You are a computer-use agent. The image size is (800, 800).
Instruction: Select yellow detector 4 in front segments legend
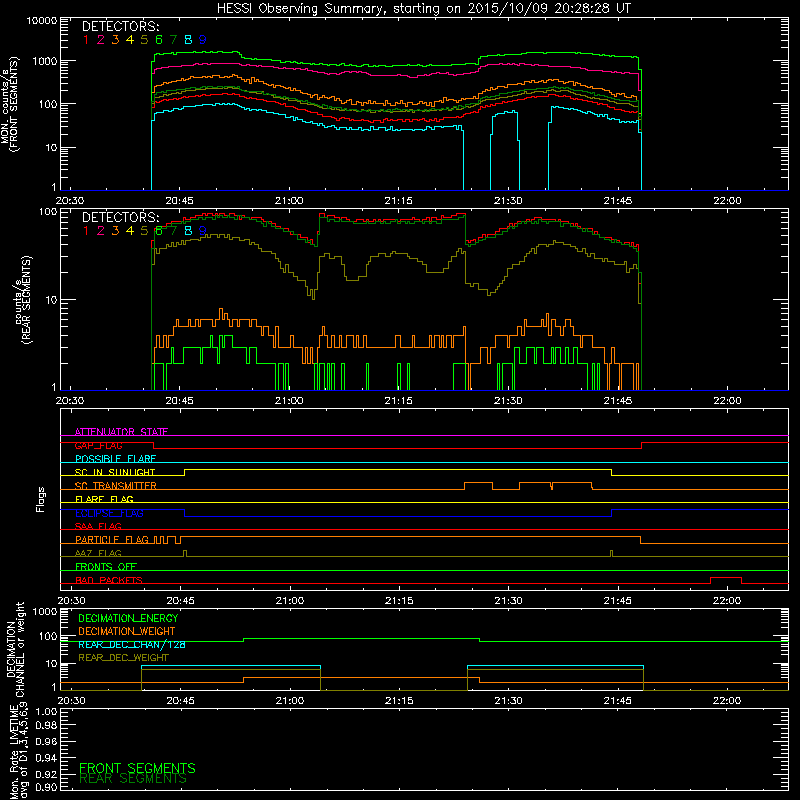point(130,40)
